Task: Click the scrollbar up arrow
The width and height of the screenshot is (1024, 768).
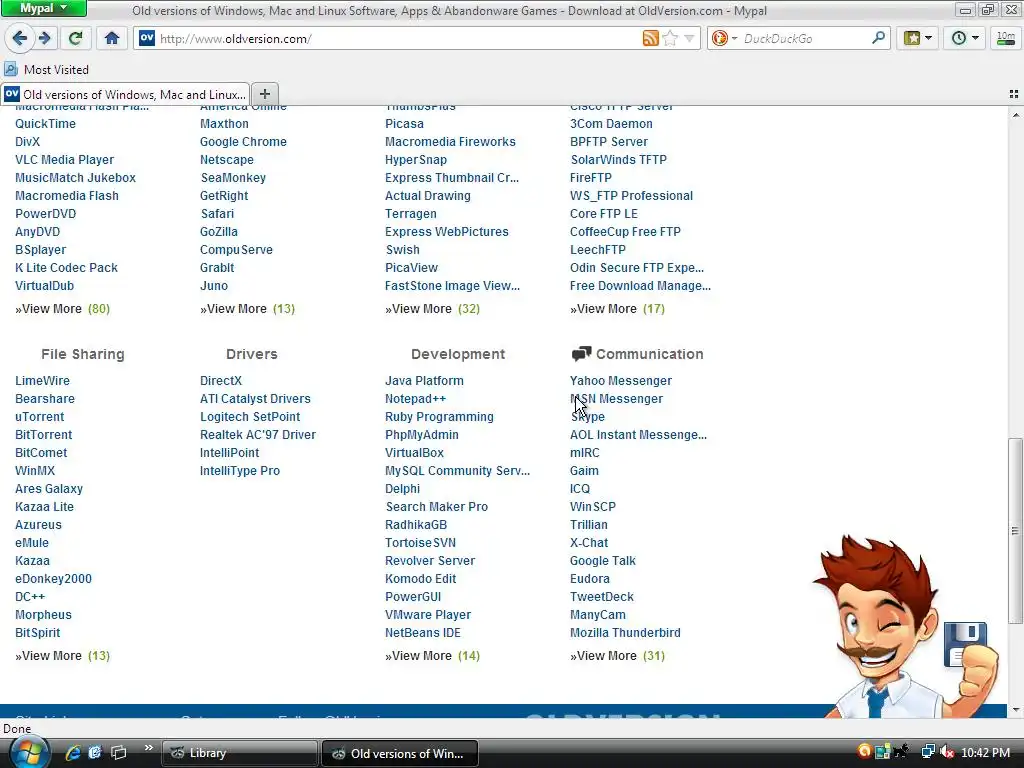Action: point(1015,115)
